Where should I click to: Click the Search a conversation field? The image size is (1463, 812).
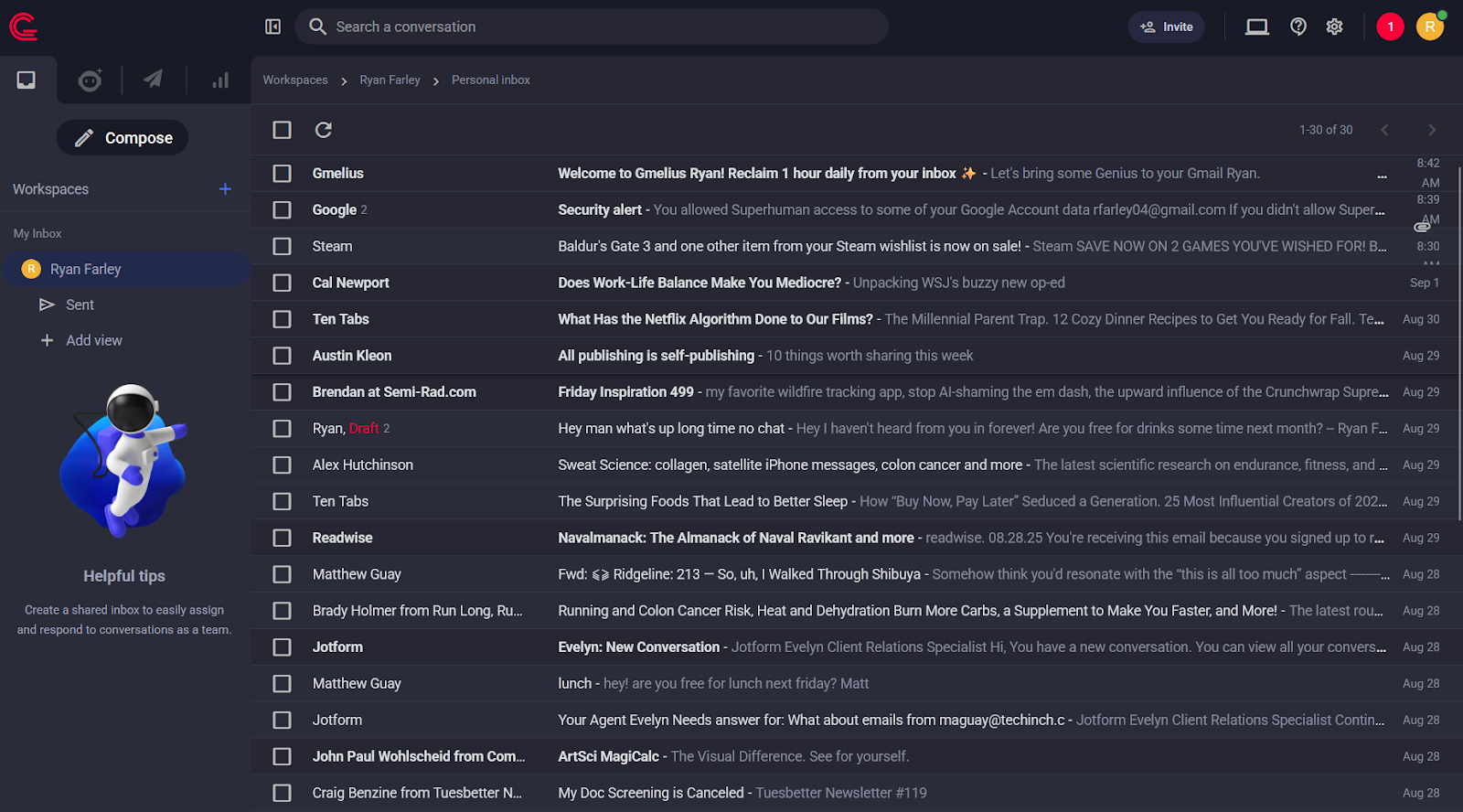(594, 27)
